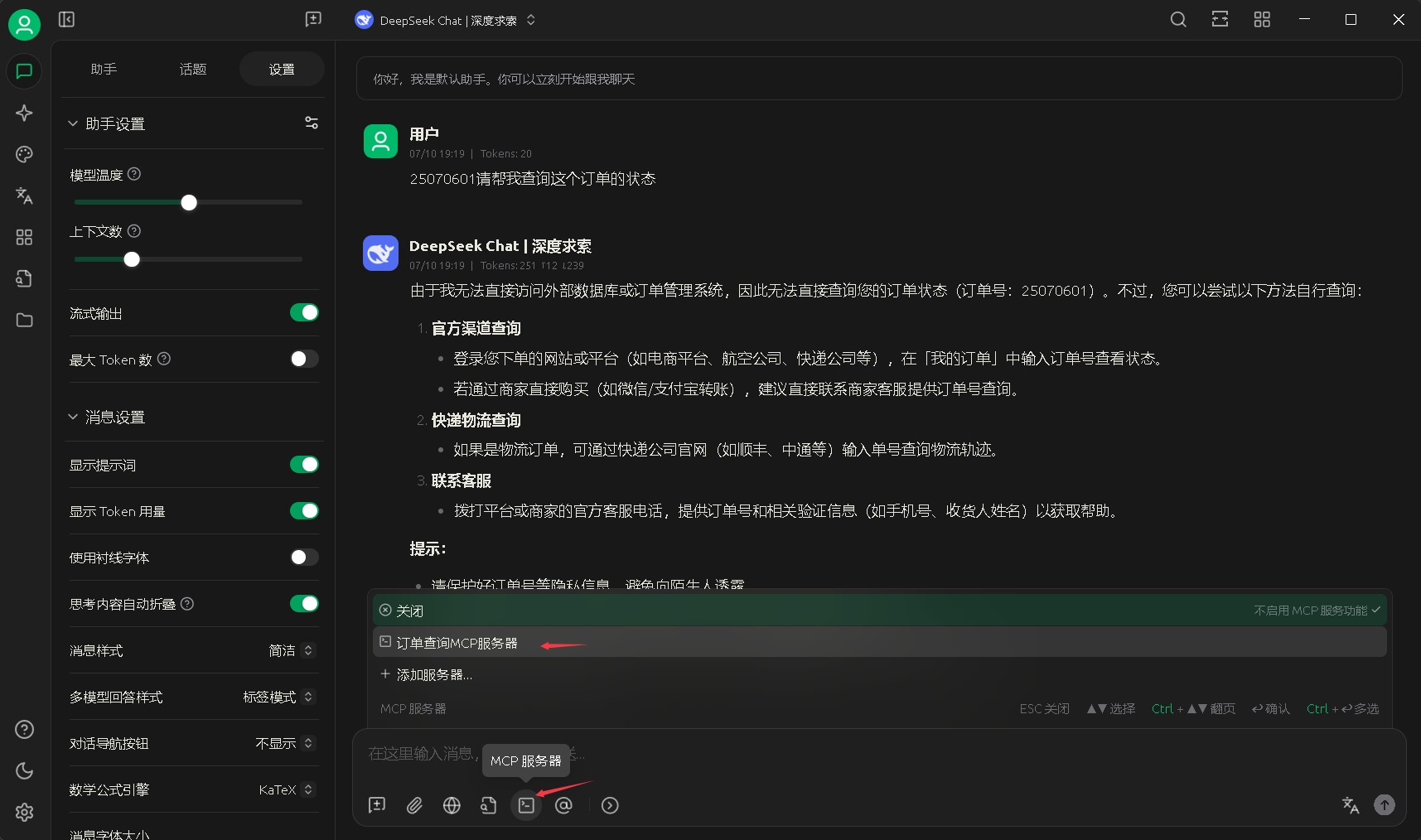Switch to the 话题 tab
Image resolution: width=1421 pixels, height=840 pixels.
click(x=193, y=69)
